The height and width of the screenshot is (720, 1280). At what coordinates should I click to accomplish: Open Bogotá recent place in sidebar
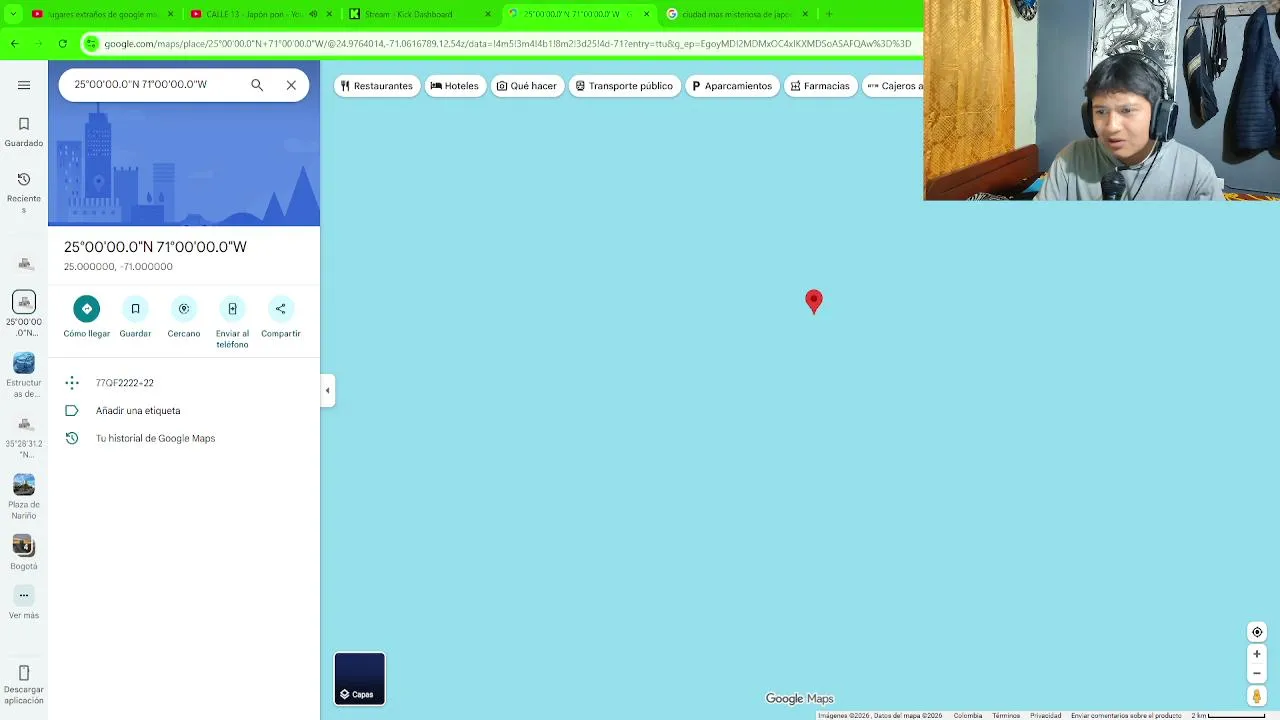[24, 553]
